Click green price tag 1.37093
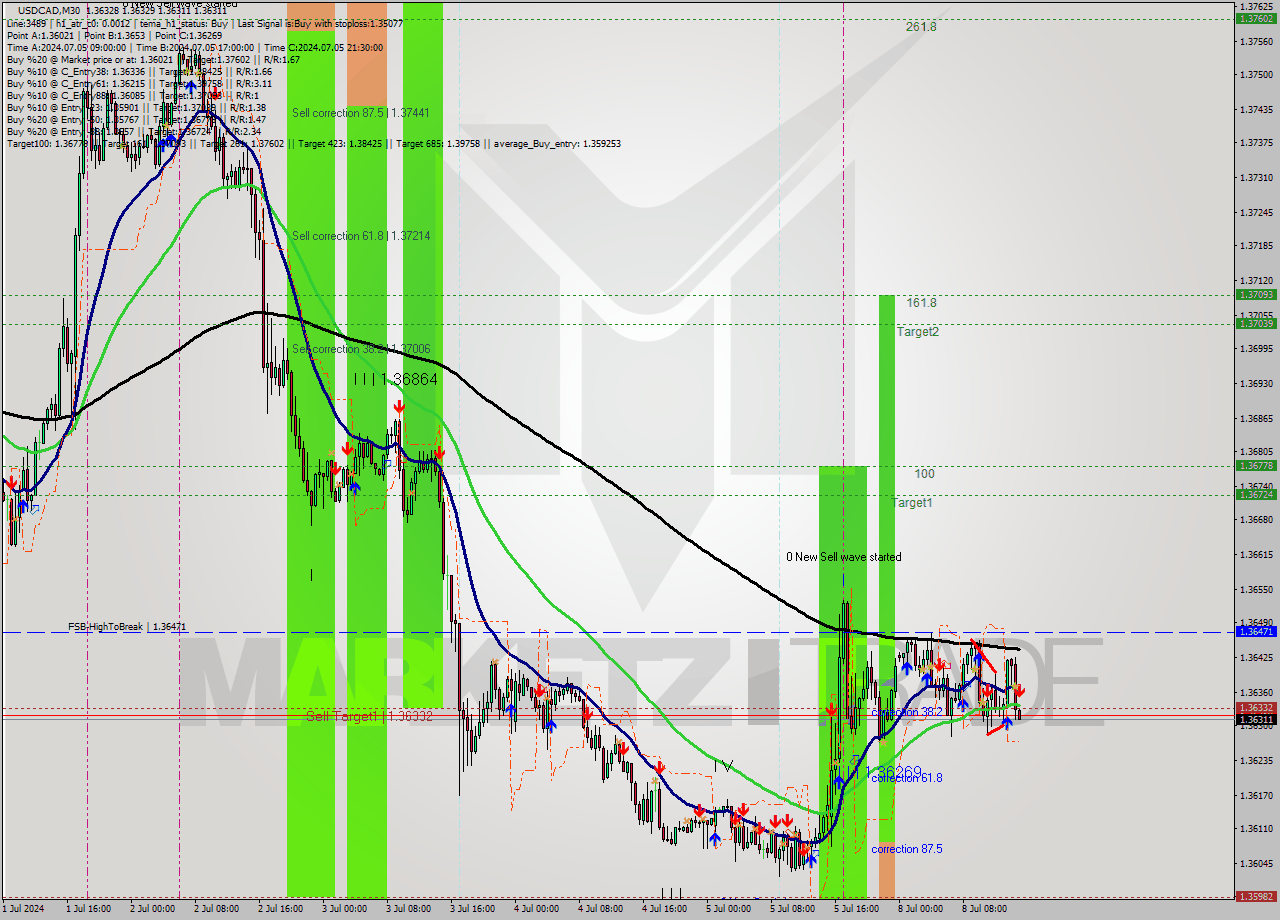The image size is (1280, 920). point(1255,294)
